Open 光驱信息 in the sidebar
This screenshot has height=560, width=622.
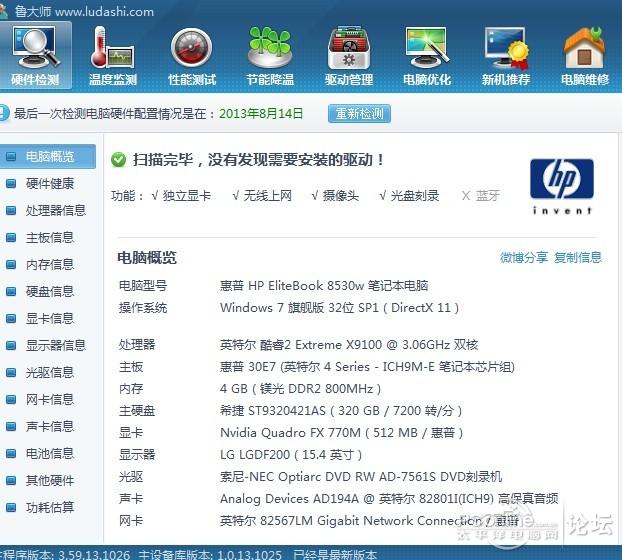[x=50, y=372]
